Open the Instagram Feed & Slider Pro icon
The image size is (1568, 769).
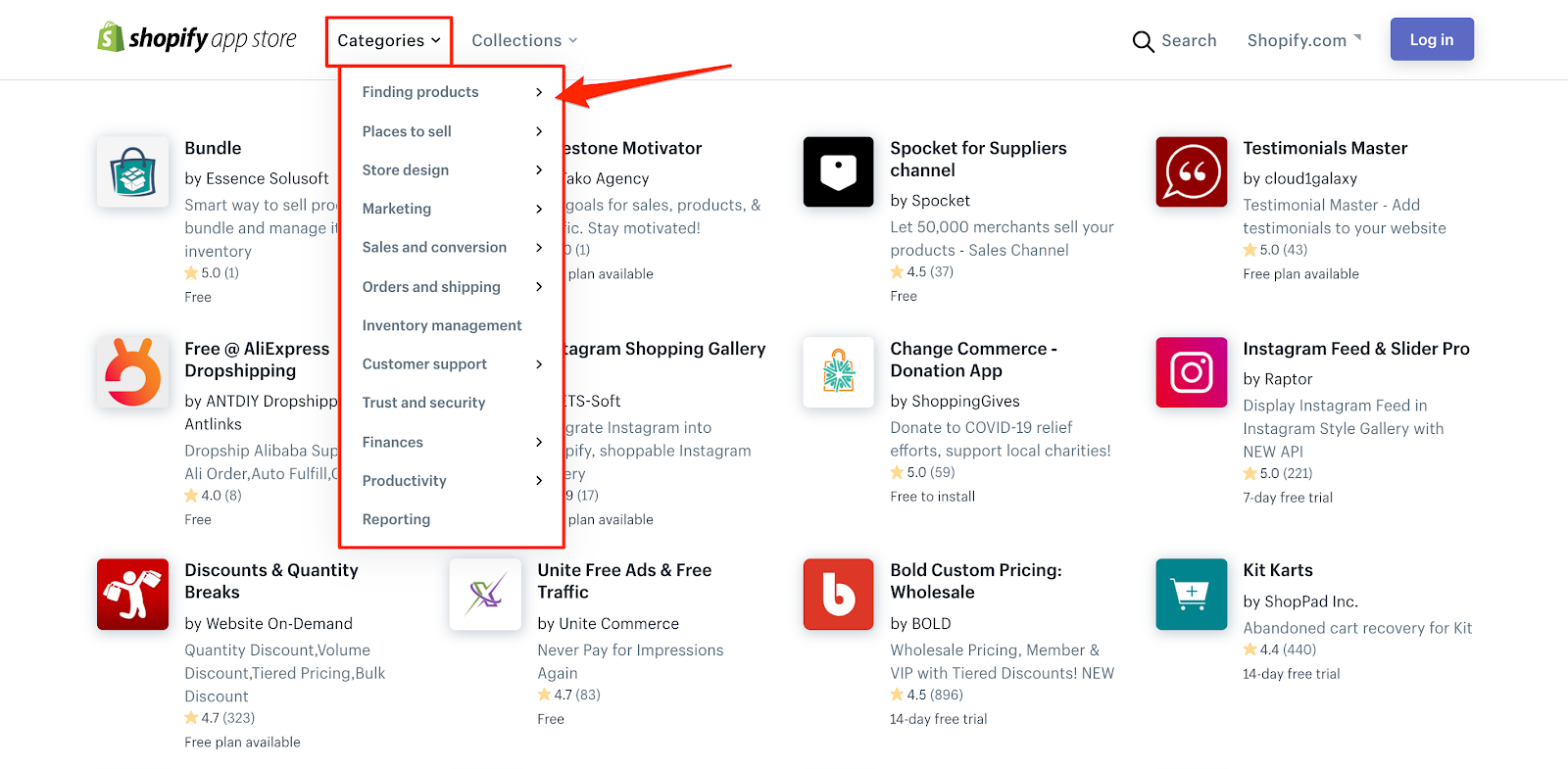coord(1191,372)
